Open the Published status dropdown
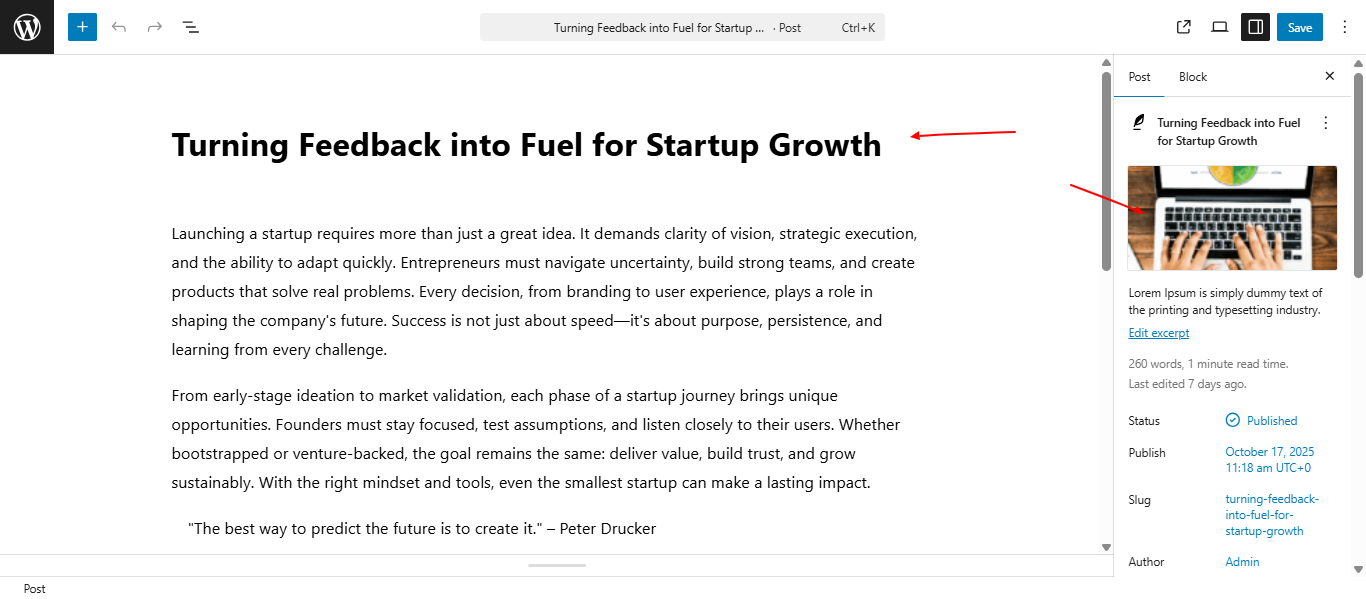 (1262, 421)
